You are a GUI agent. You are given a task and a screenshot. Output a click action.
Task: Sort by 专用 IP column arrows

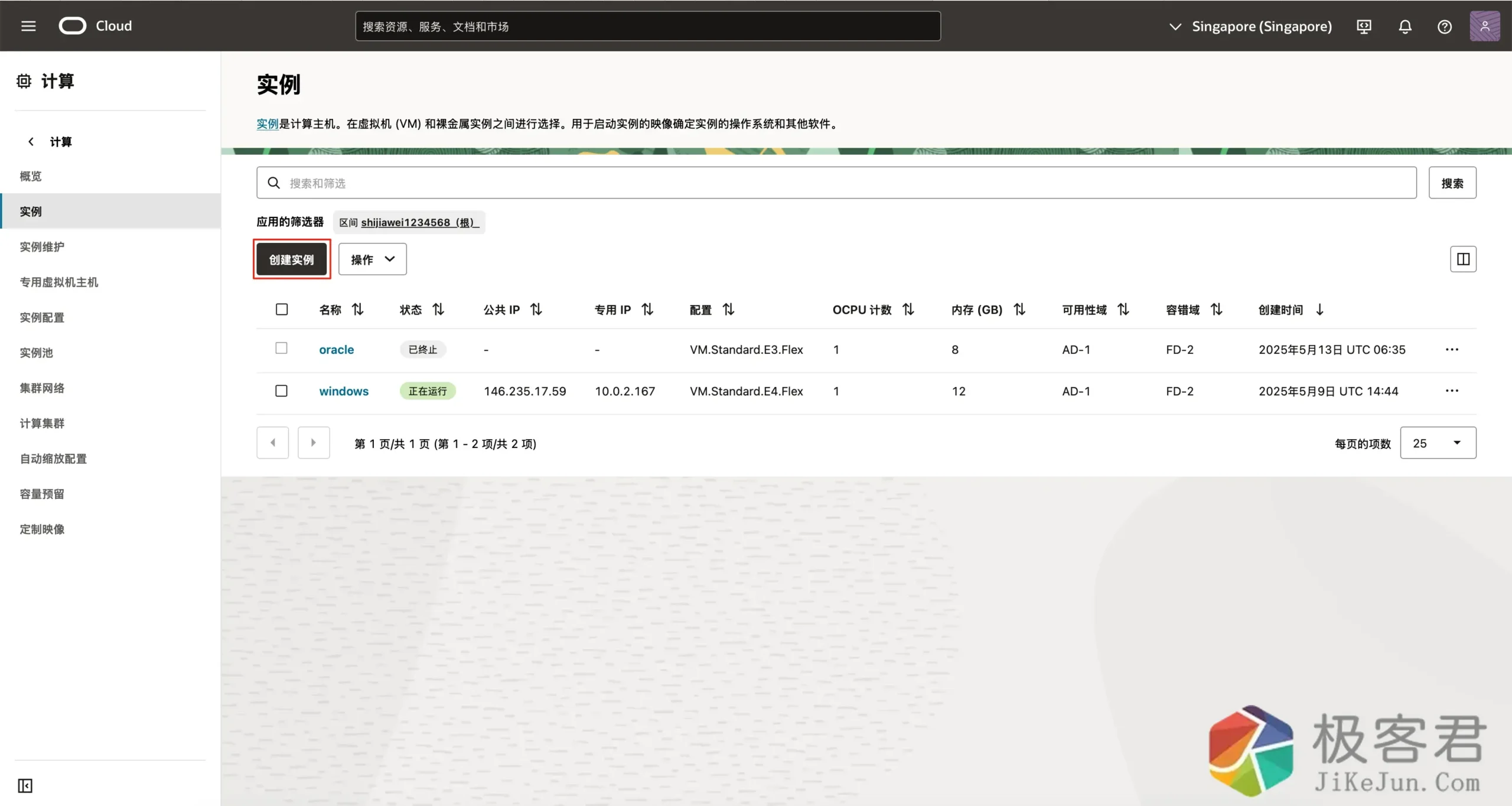click(647, 309)
